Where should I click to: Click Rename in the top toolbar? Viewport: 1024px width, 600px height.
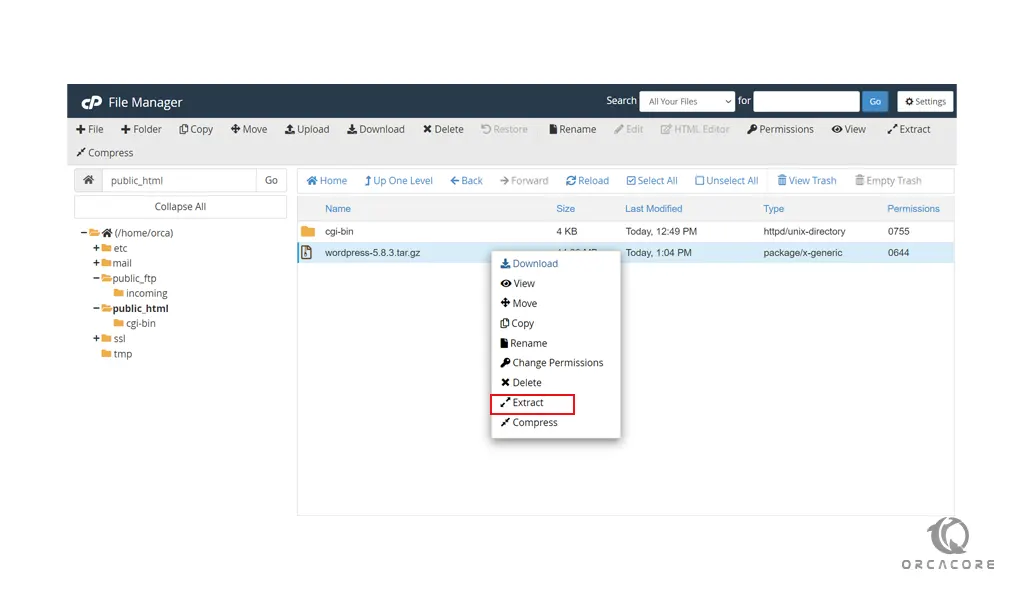[572, 129]
